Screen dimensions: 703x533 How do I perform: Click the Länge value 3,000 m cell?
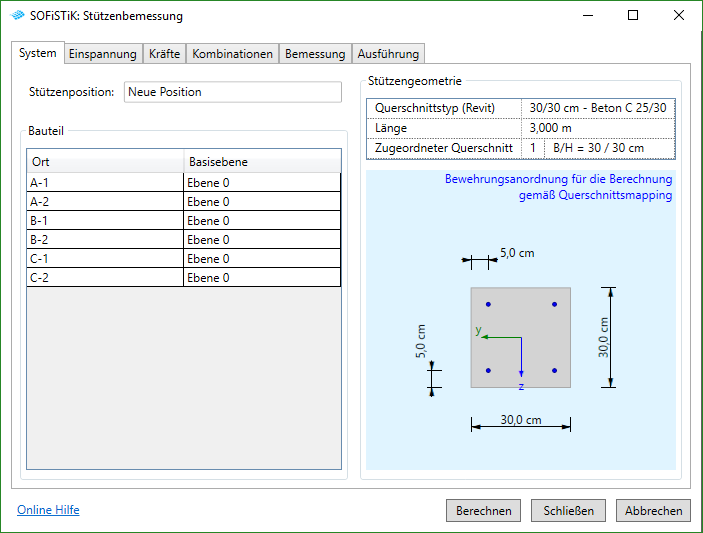[597, 128]
